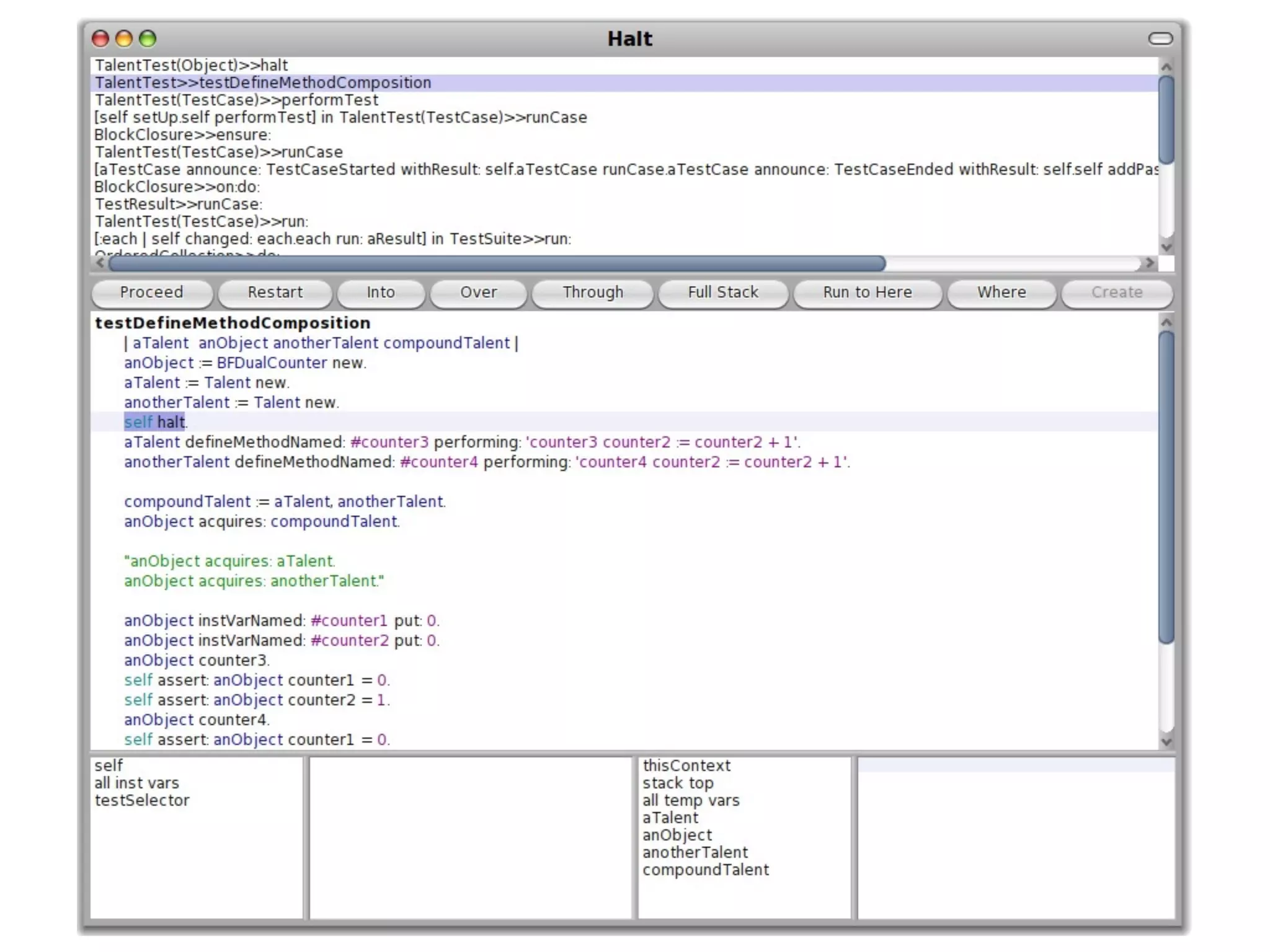Select testSelector in receiver variables
Viewport: 1270px width, 952px height.
click(142, 800)
